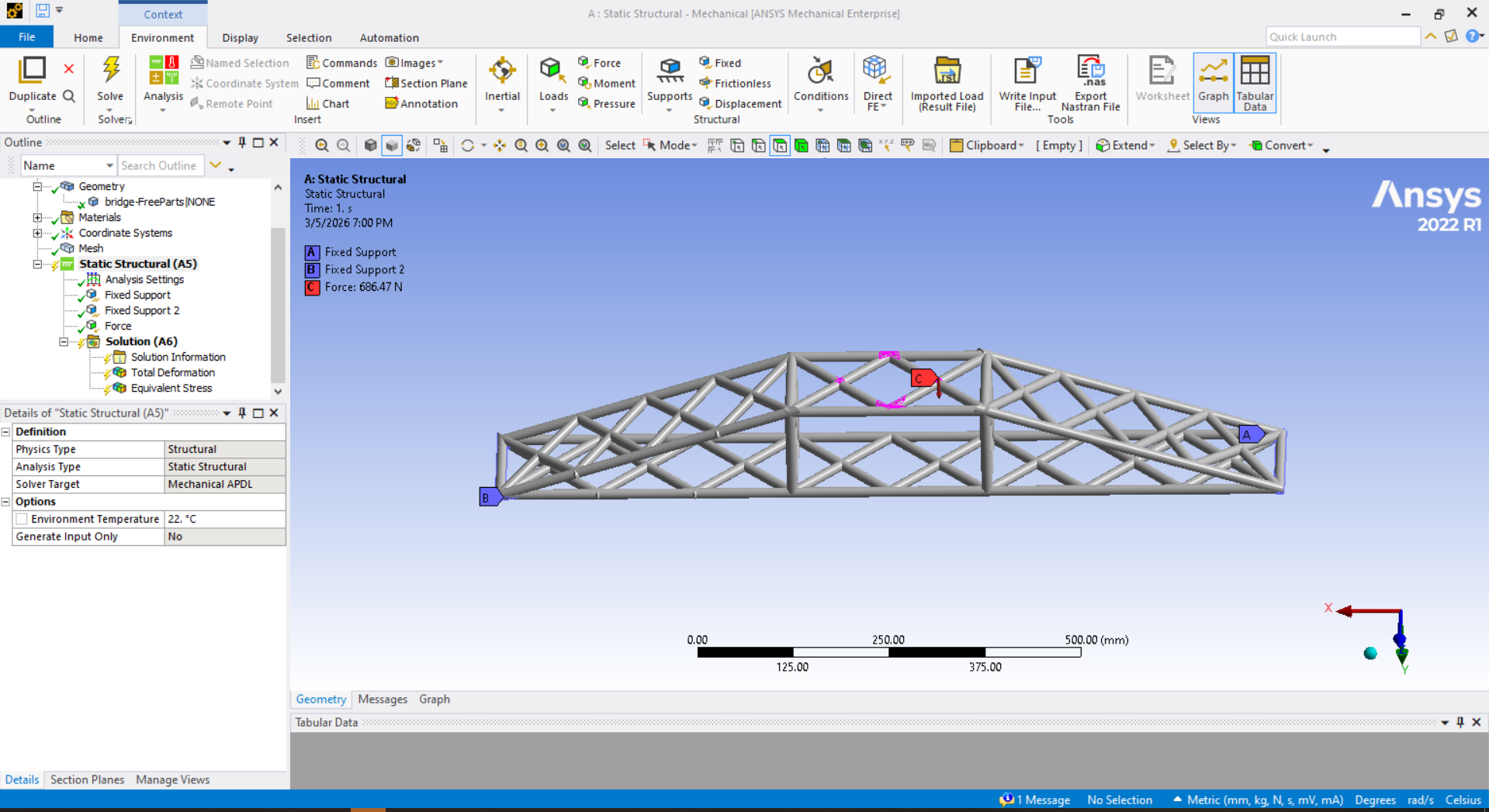Image resolution: width=1489 pixels, height=812 pixels.
Task: Switch to the Display ribbon tab
Action: [x=240, y=37]
